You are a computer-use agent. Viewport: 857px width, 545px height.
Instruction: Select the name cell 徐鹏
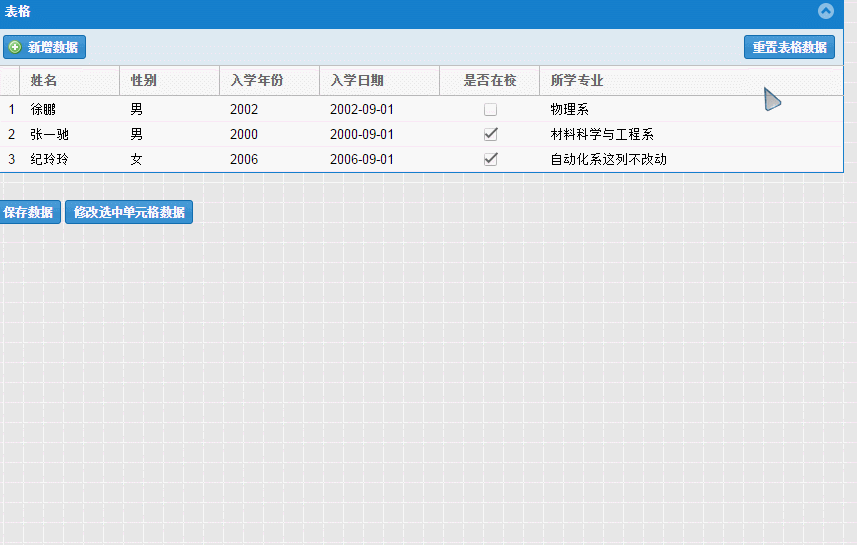[x=69, y=109]
